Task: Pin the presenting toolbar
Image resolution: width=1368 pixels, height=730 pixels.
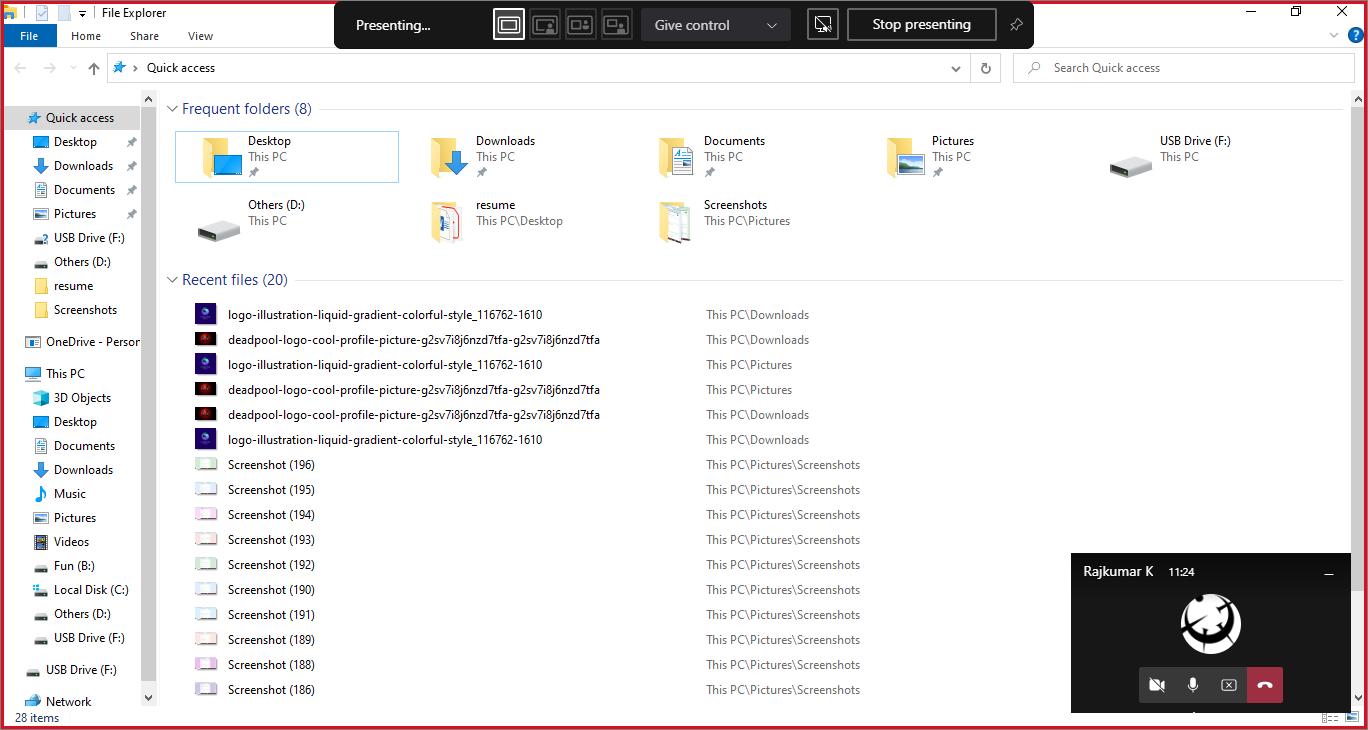Action: click(1016, 25)
